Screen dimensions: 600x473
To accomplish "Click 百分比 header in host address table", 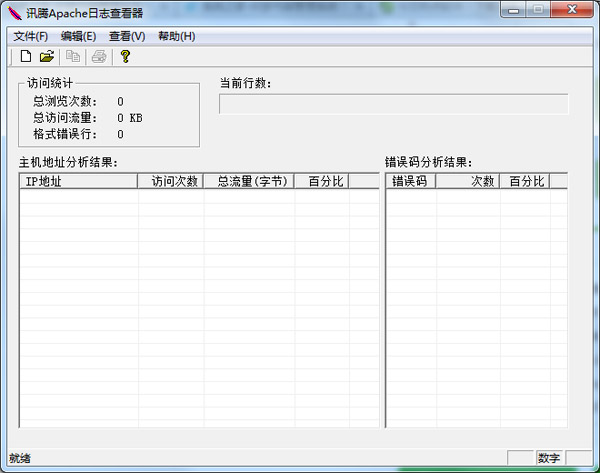I will [322, 181].
